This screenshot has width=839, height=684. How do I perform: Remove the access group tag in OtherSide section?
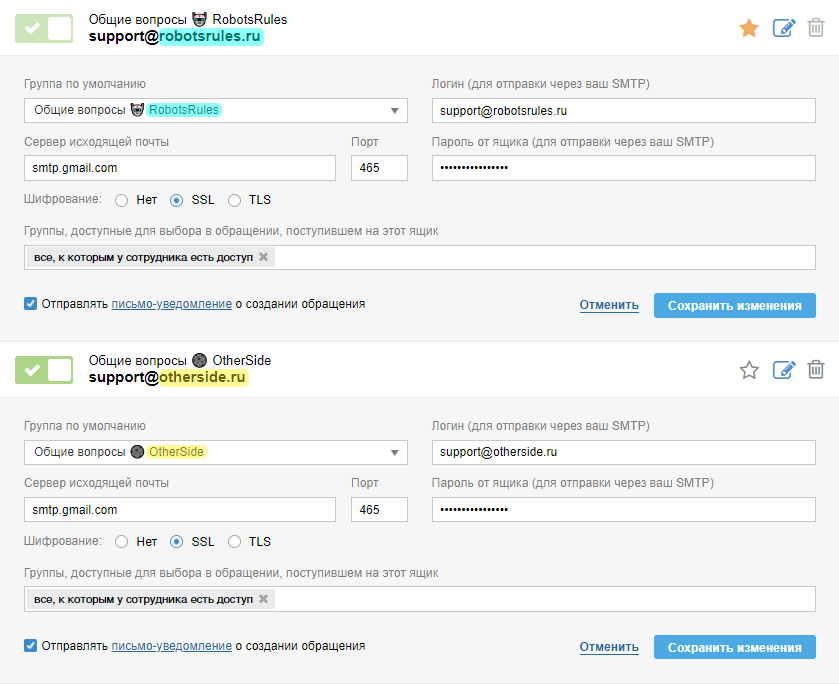264,599
